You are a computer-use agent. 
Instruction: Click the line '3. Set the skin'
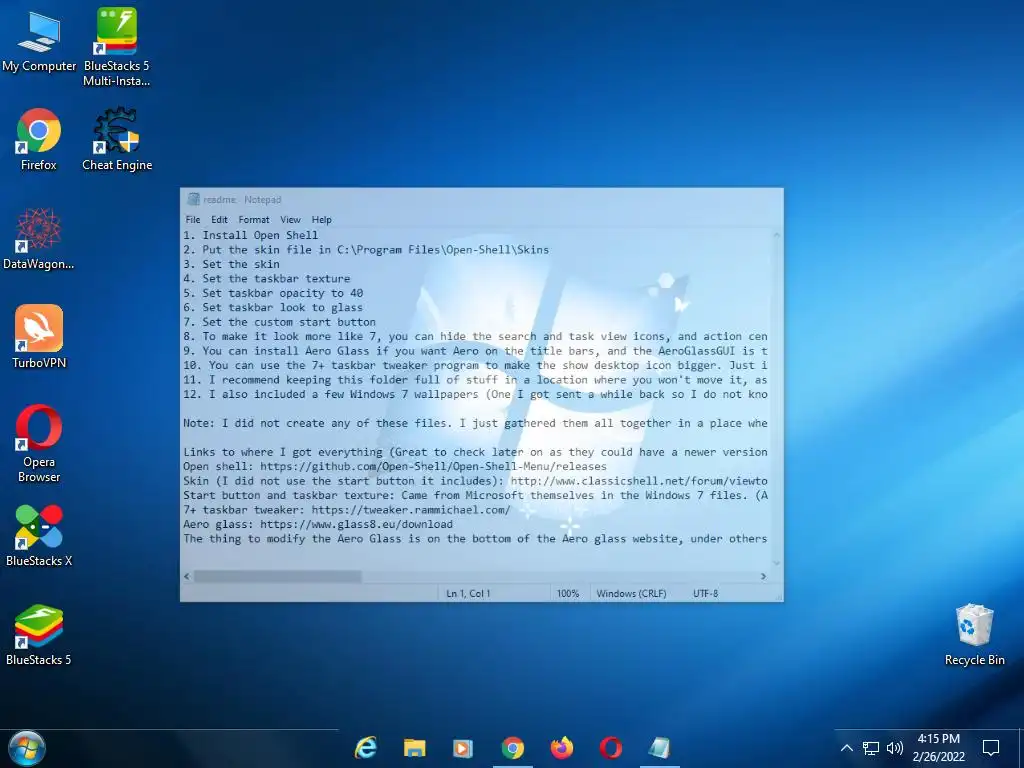pyautogui.click(x=231, y=264)
